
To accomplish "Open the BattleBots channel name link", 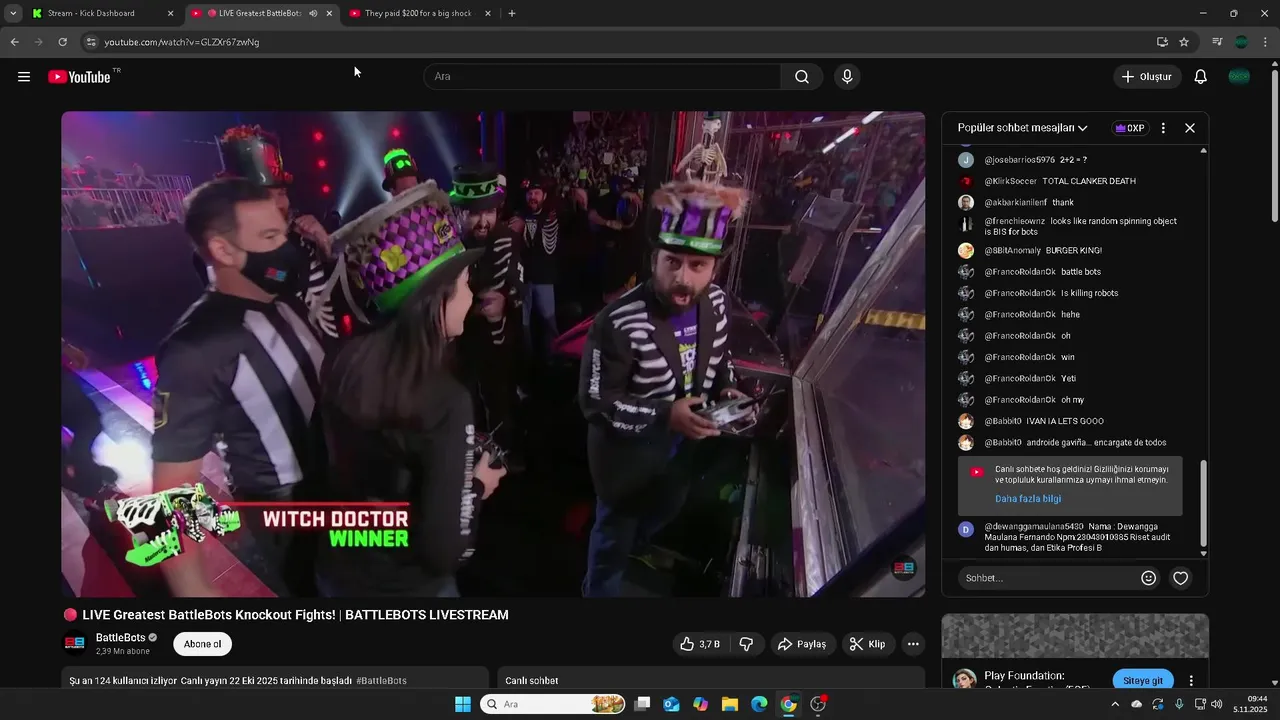I will point(121,637).
